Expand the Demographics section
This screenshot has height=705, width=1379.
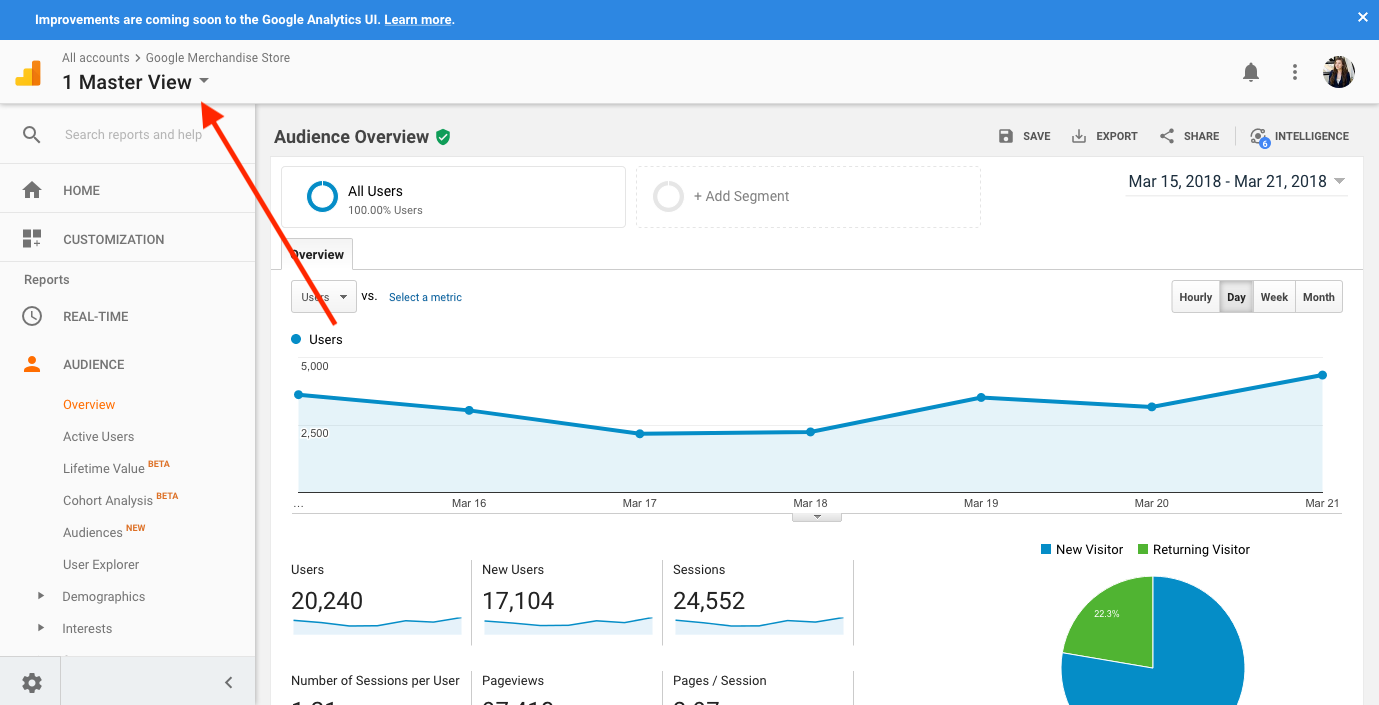[103, 597]
